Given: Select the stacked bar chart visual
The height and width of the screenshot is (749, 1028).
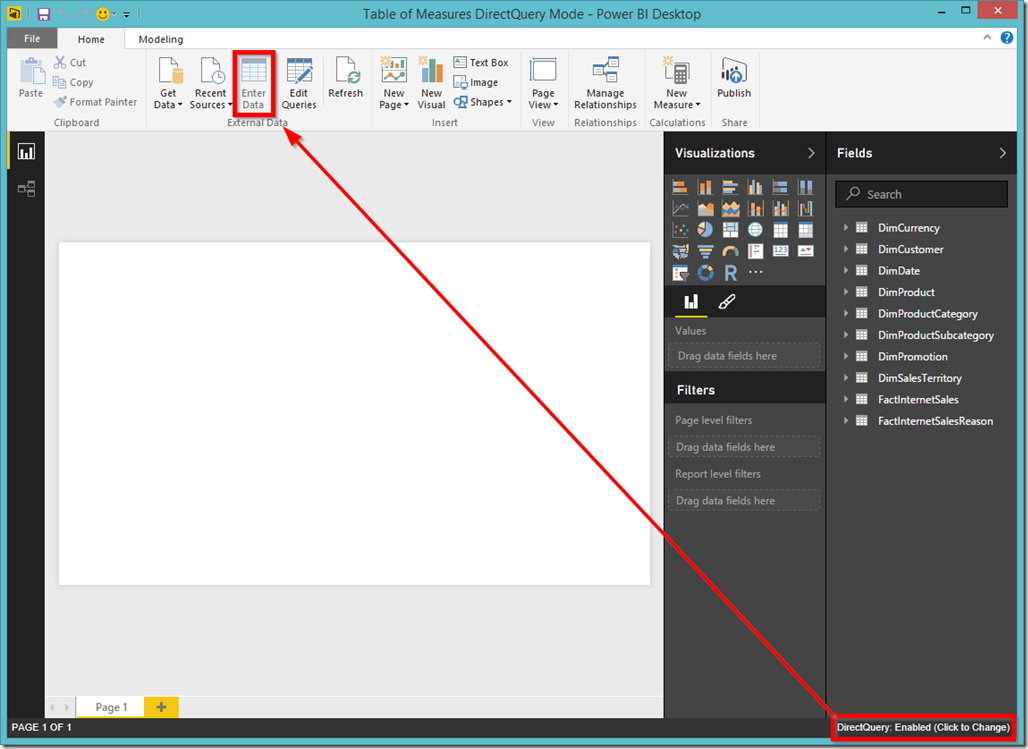Looking at the screenshot, I should [680, 188].
